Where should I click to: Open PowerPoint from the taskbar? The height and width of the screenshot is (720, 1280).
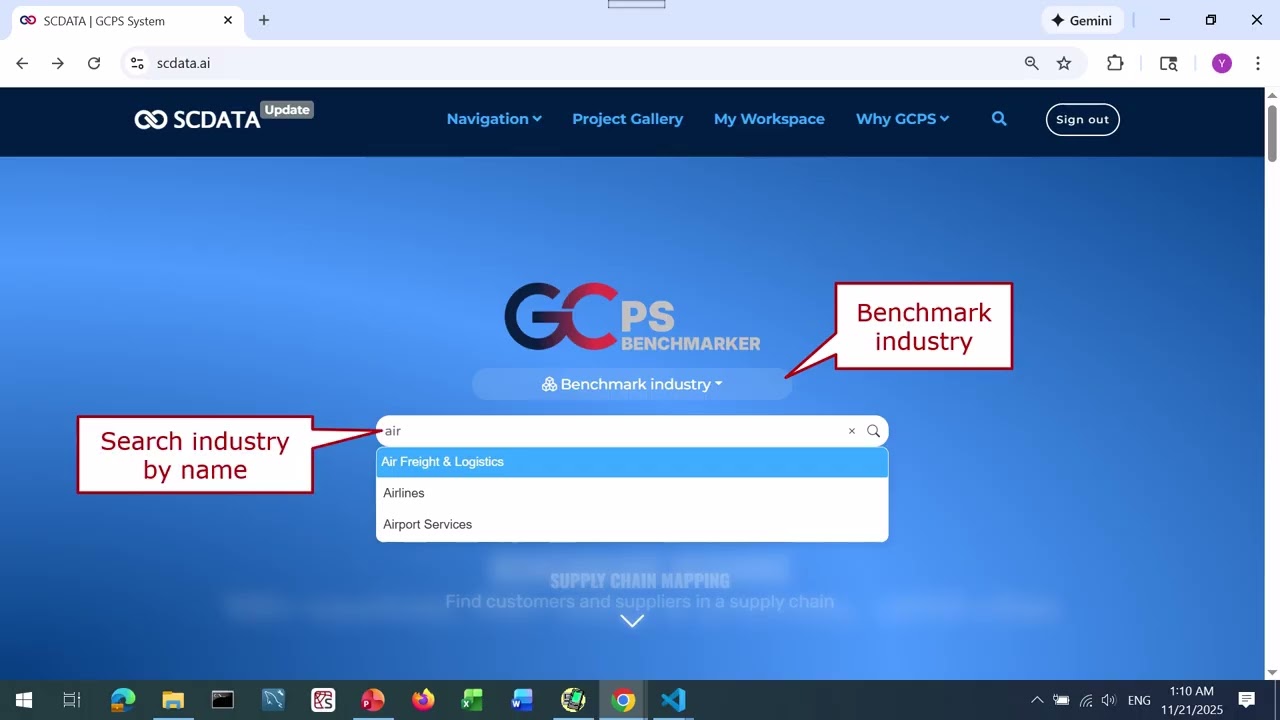point(373,700)
